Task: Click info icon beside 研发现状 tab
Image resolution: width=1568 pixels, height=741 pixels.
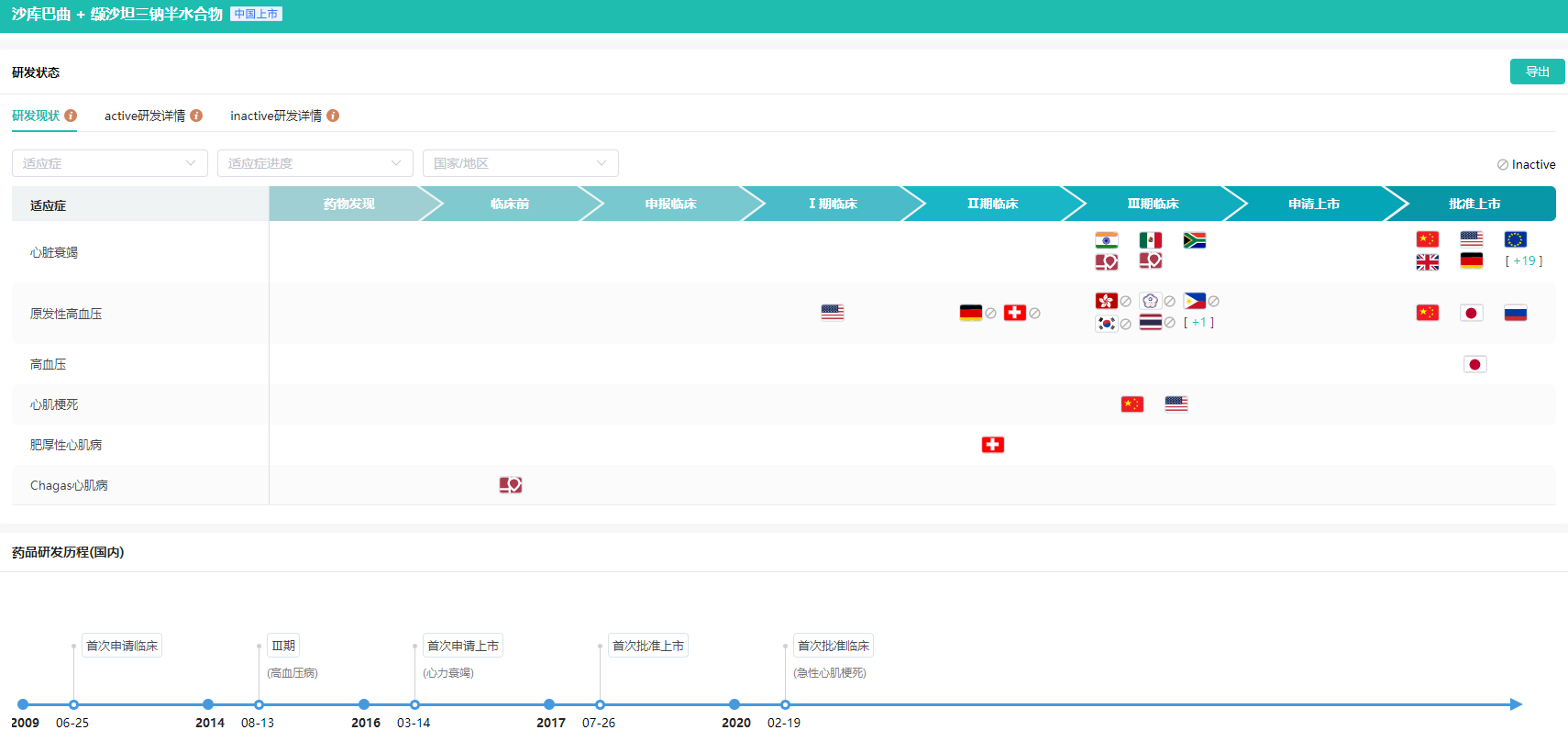Action: pos(71,116)
